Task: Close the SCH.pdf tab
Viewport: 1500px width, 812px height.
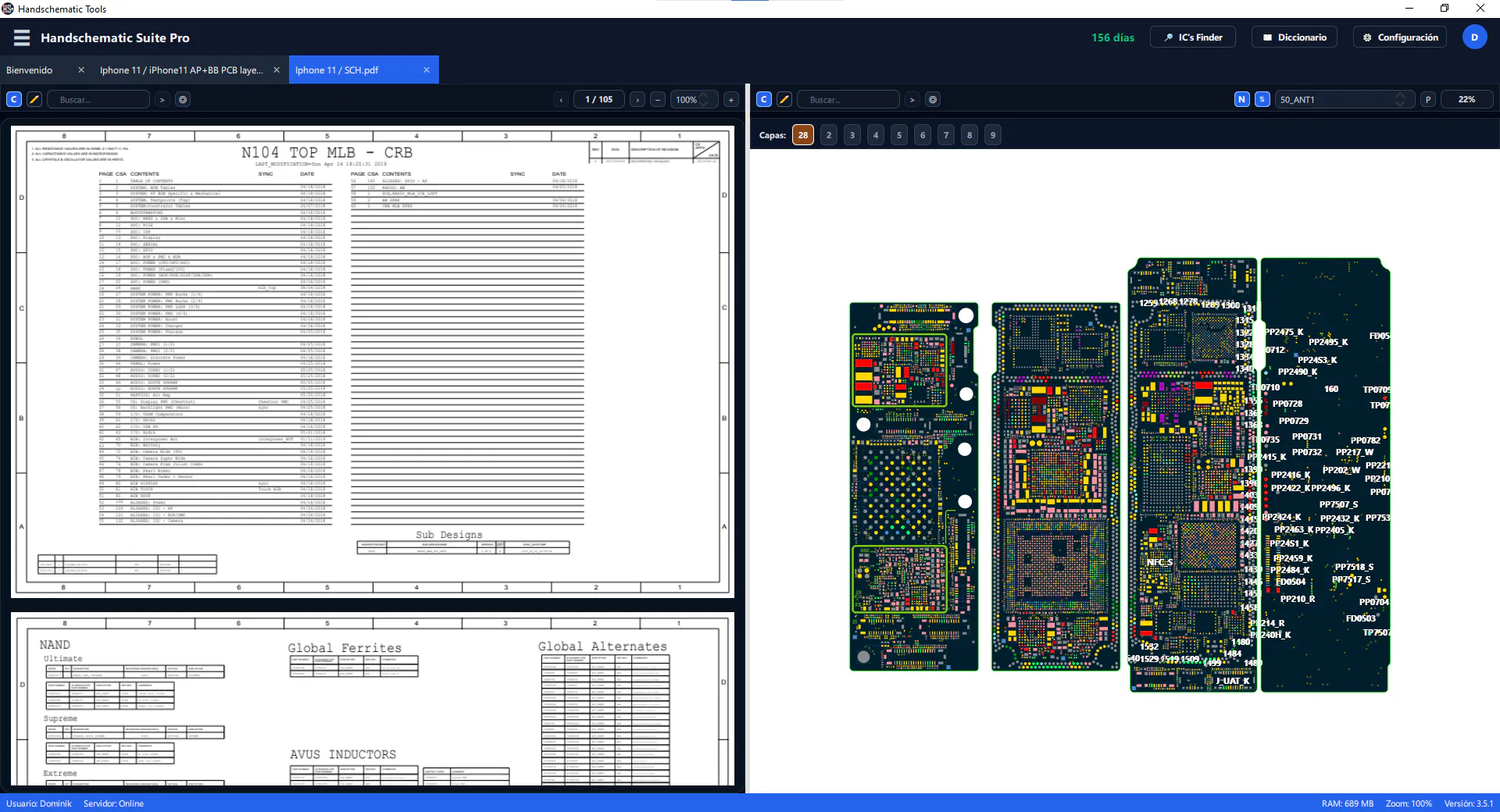Action: pos(427,69)
